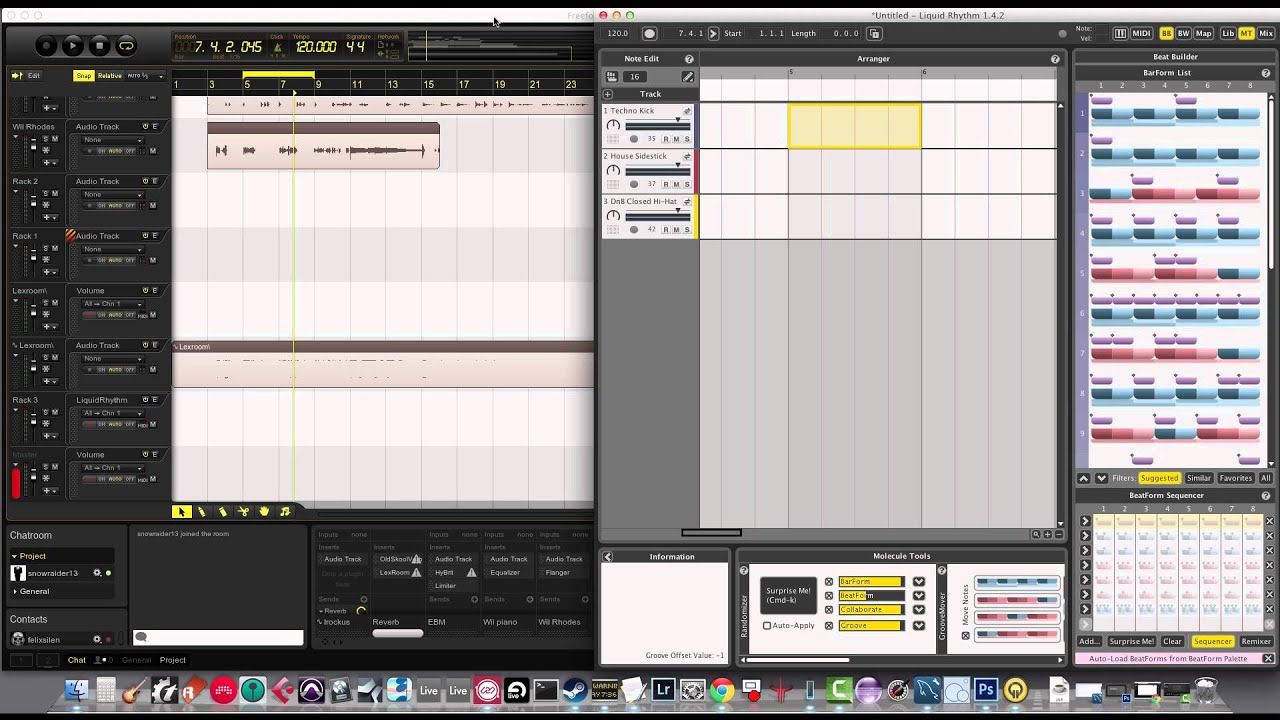
Task: Click the plus icon to add a Track
Action: tap(607, 93)
